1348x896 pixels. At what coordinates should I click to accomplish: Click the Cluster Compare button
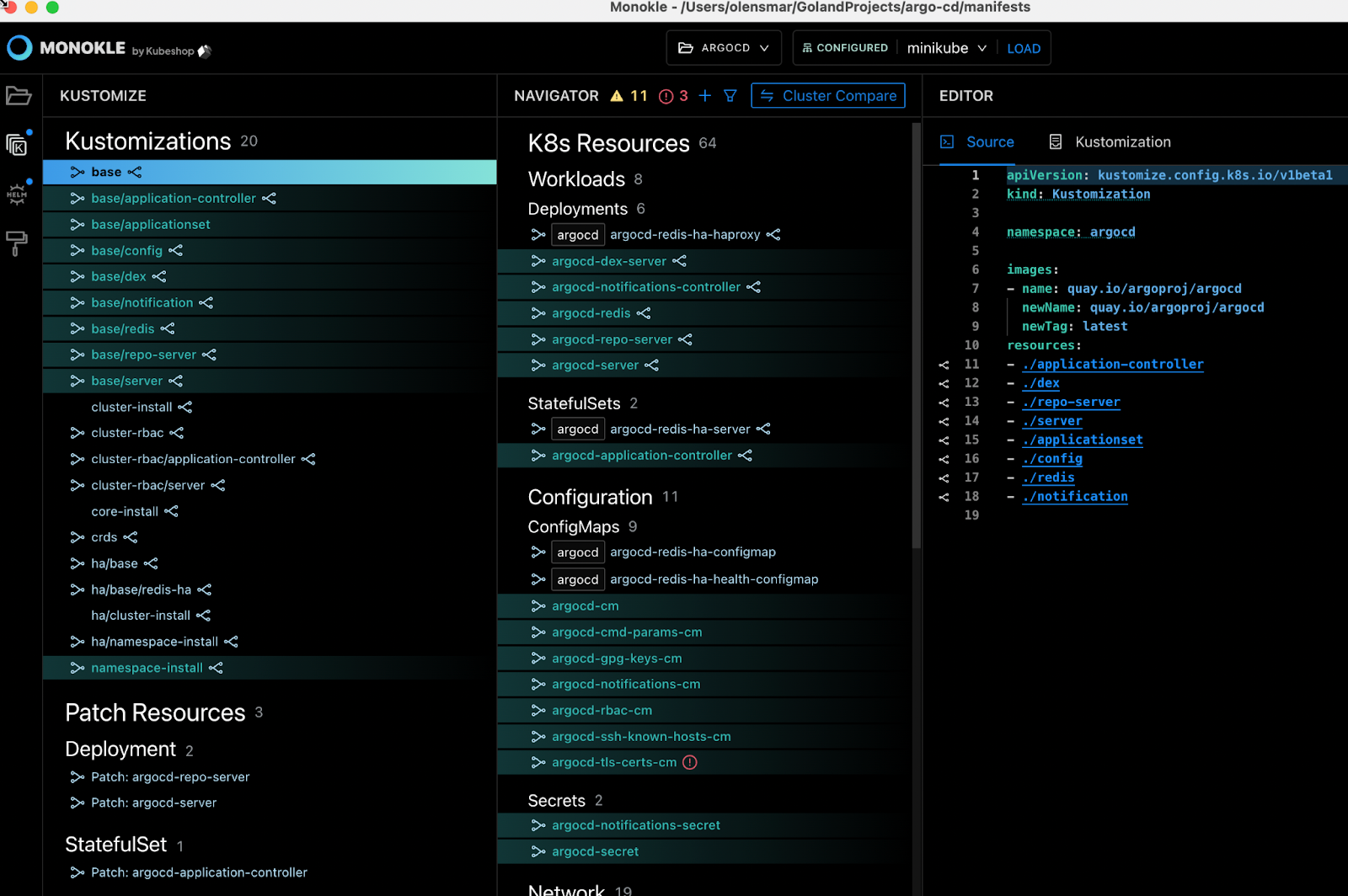828,96
